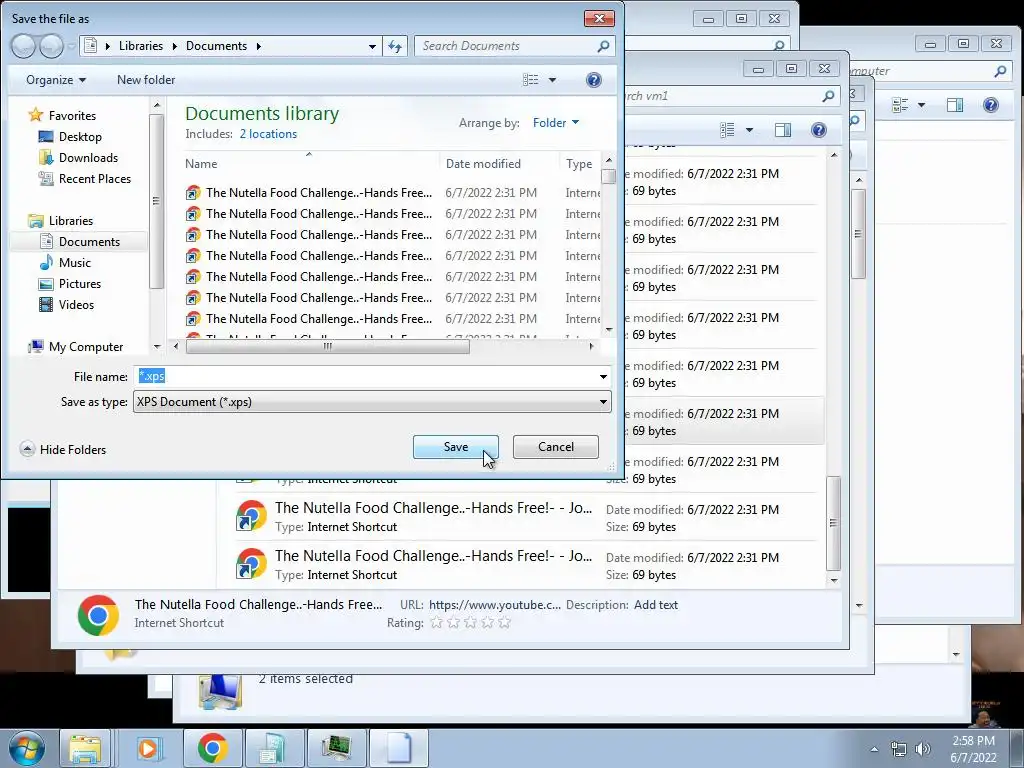The height and width of the screenshot is (768, 1024).
Task: Click New folder in the dialog toolbar
Action: pyautogui.click(x=146, y=80)
